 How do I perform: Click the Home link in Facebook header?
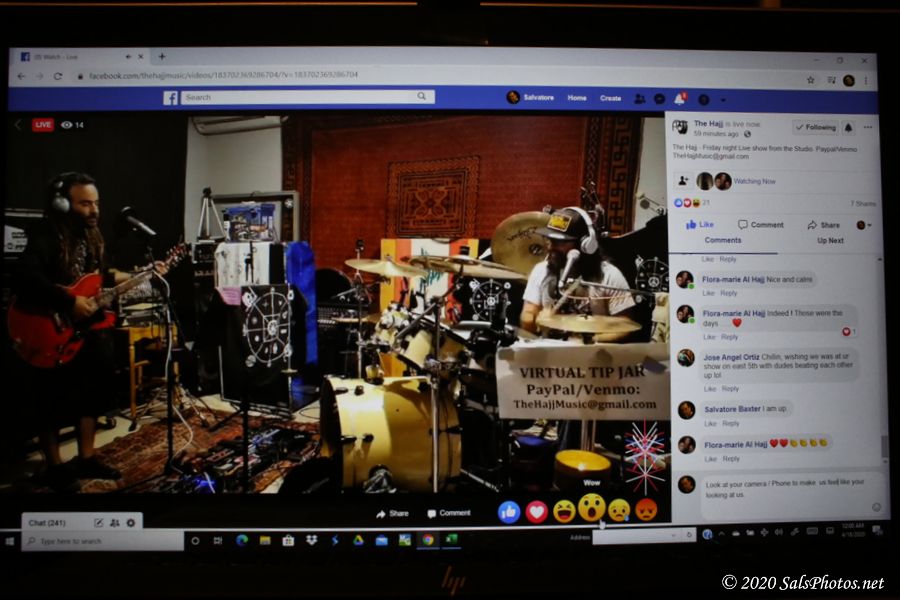577,98
